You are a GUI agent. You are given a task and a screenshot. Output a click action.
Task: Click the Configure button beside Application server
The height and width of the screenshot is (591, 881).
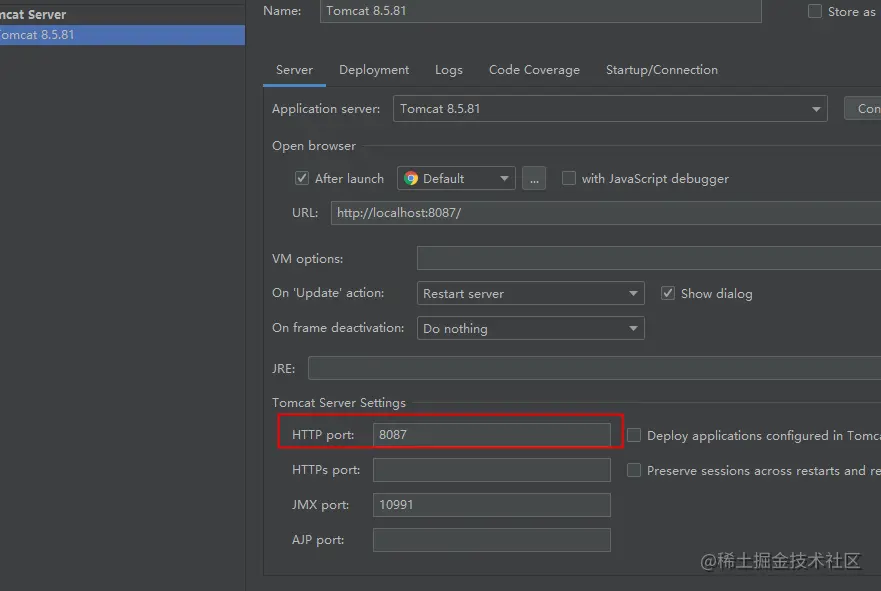[x=863, y=108]
